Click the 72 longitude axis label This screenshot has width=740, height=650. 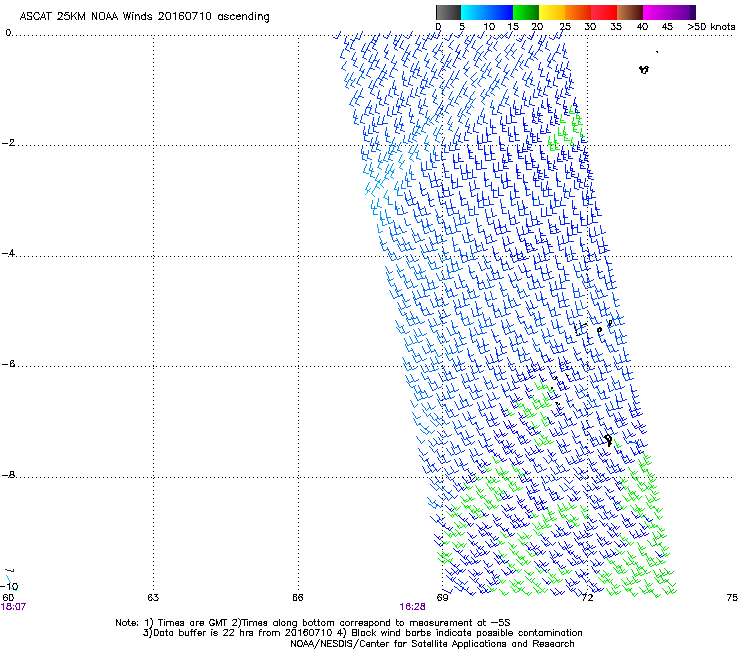(x=587, y=598)
